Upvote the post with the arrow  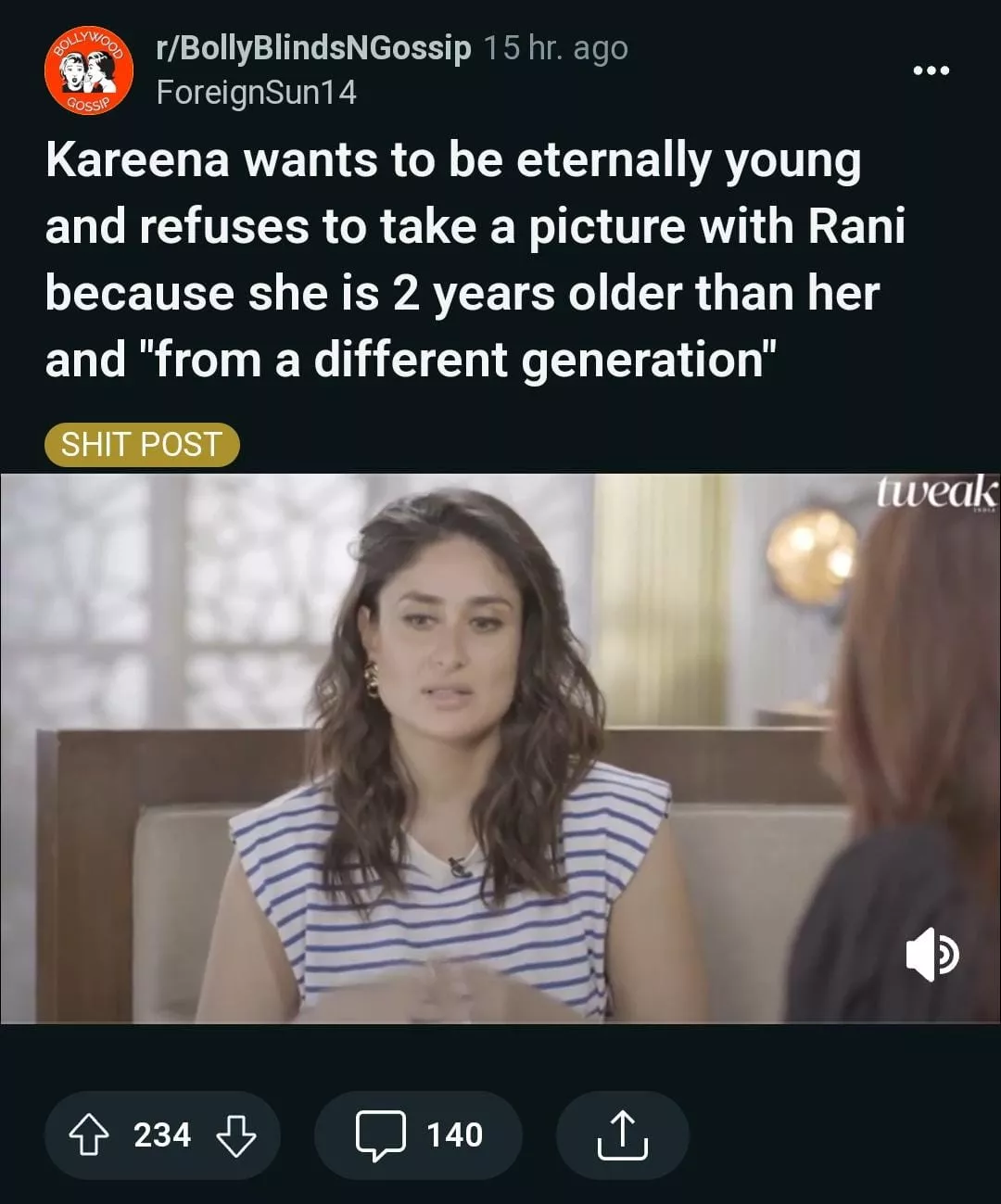[x=88, y=1134]
